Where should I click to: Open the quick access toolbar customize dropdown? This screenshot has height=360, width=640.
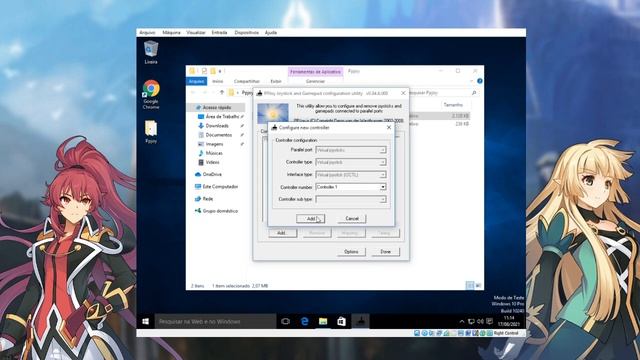coord(220,71)
